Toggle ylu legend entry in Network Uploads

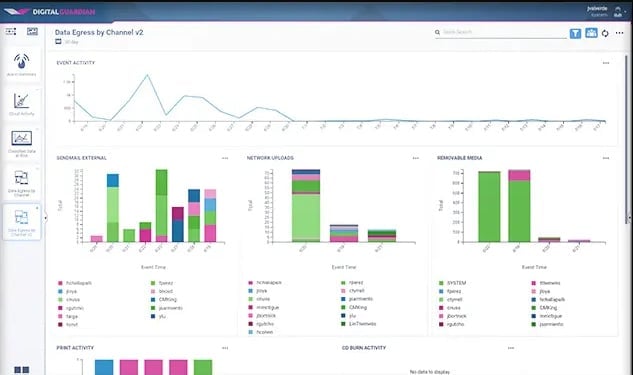tap(349, 316)
